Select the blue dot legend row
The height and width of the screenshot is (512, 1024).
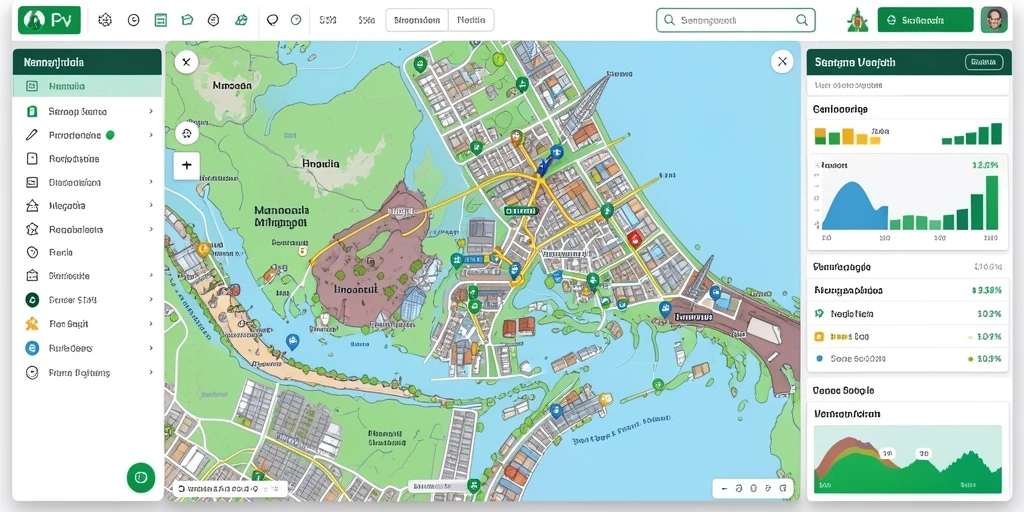[x=908, y=359]
